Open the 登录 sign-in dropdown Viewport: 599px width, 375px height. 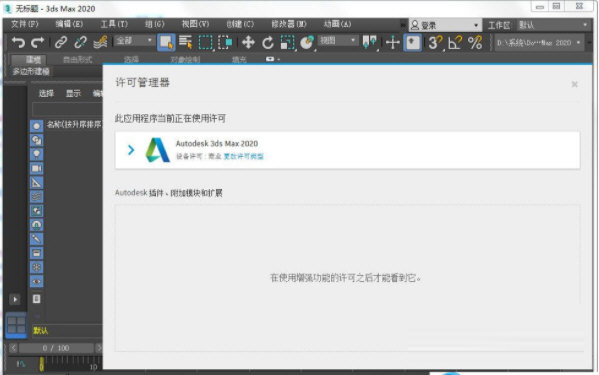(x=445, y=25)
